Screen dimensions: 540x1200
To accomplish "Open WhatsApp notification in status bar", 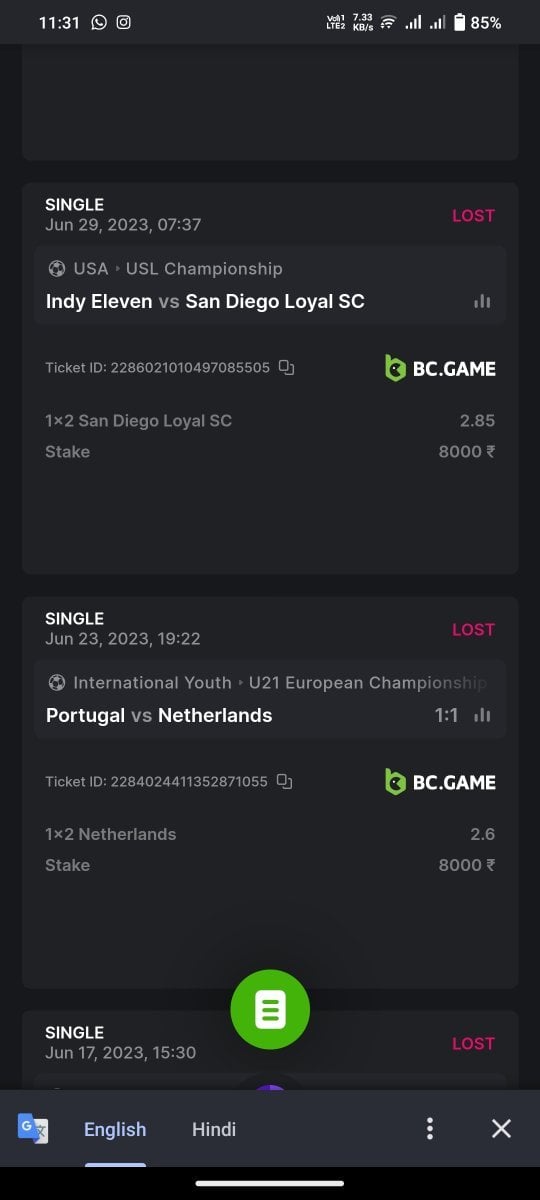I will [98, 22].
